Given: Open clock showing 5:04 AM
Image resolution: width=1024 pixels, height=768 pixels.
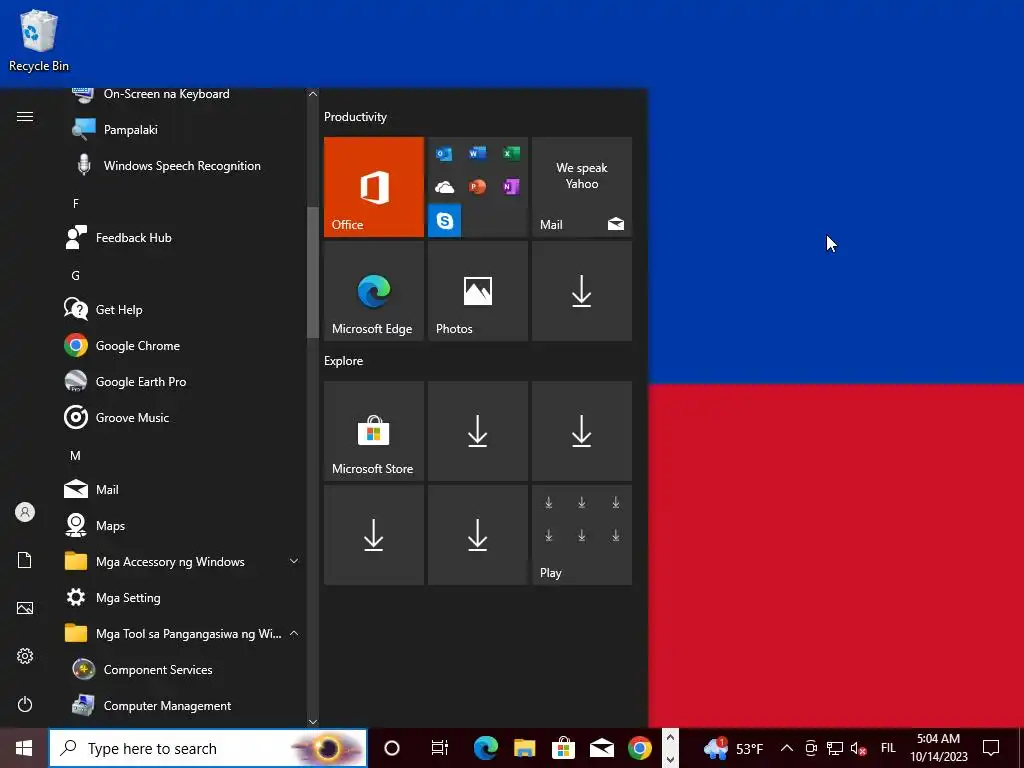Looking at the screenshot, I should [938, 748].
